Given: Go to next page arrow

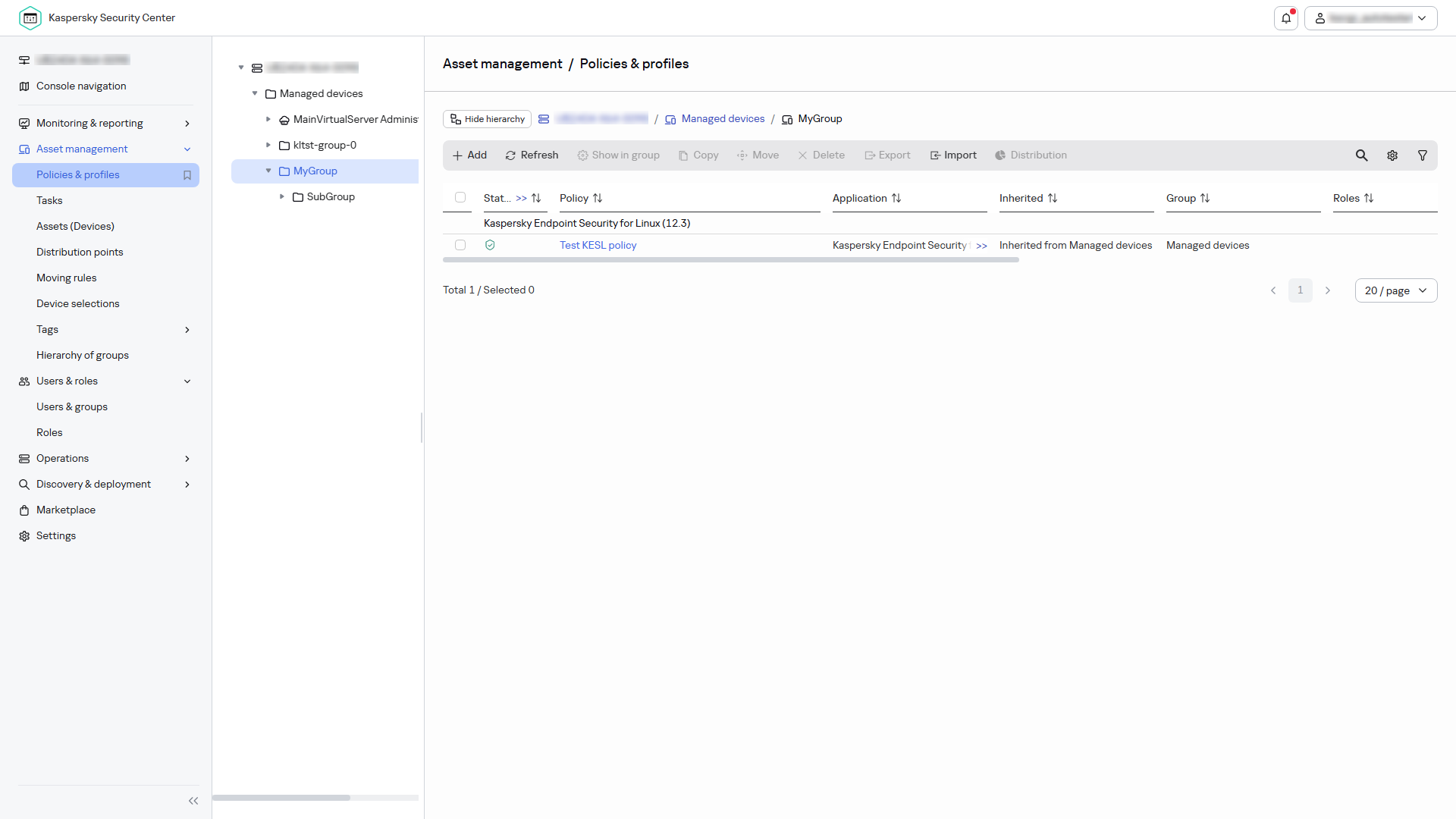Looking at the screenshot, I should click(1328, 290).
